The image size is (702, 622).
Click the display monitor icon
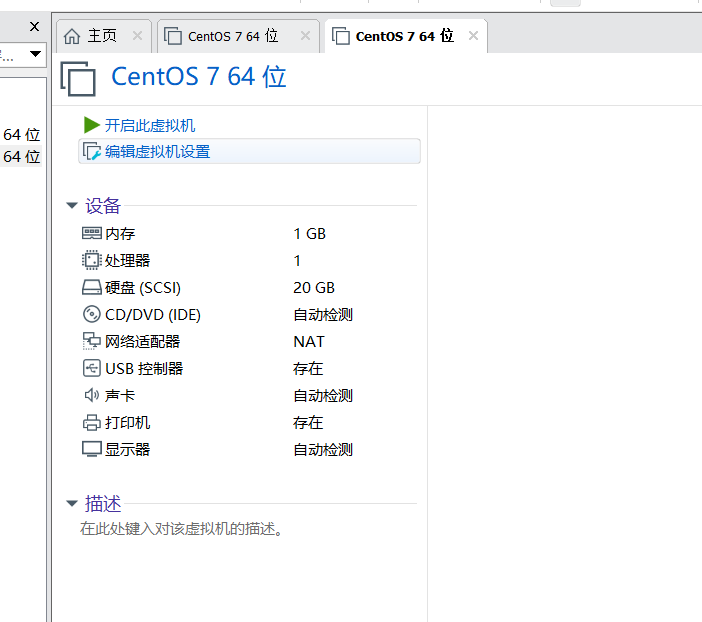click(x=92, y=449)
